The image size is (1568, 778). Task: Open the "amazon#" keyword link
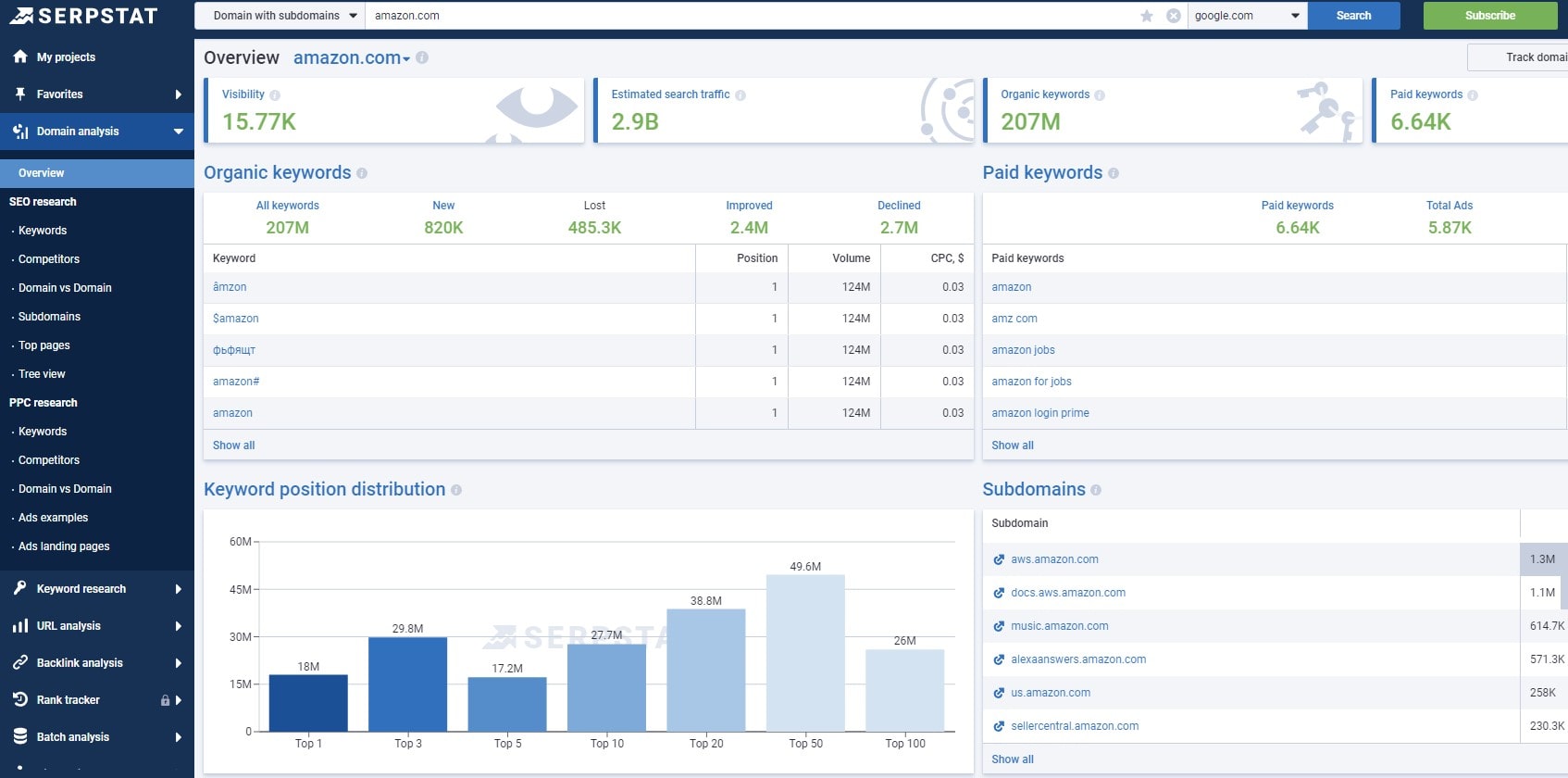pos(236,382)
